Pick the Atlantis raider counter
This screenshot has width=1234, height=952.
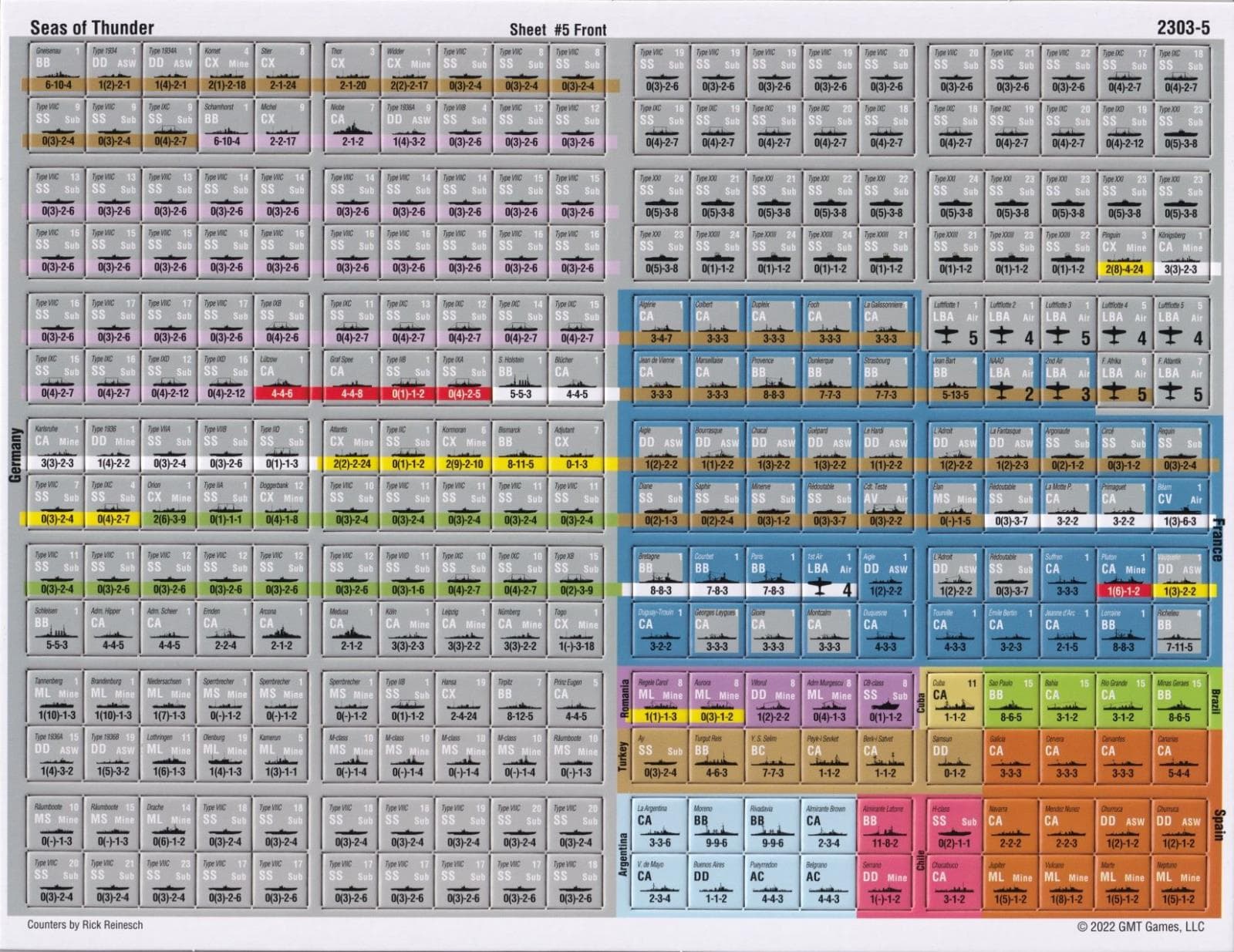pyautogui.click(x=352, y=449)
